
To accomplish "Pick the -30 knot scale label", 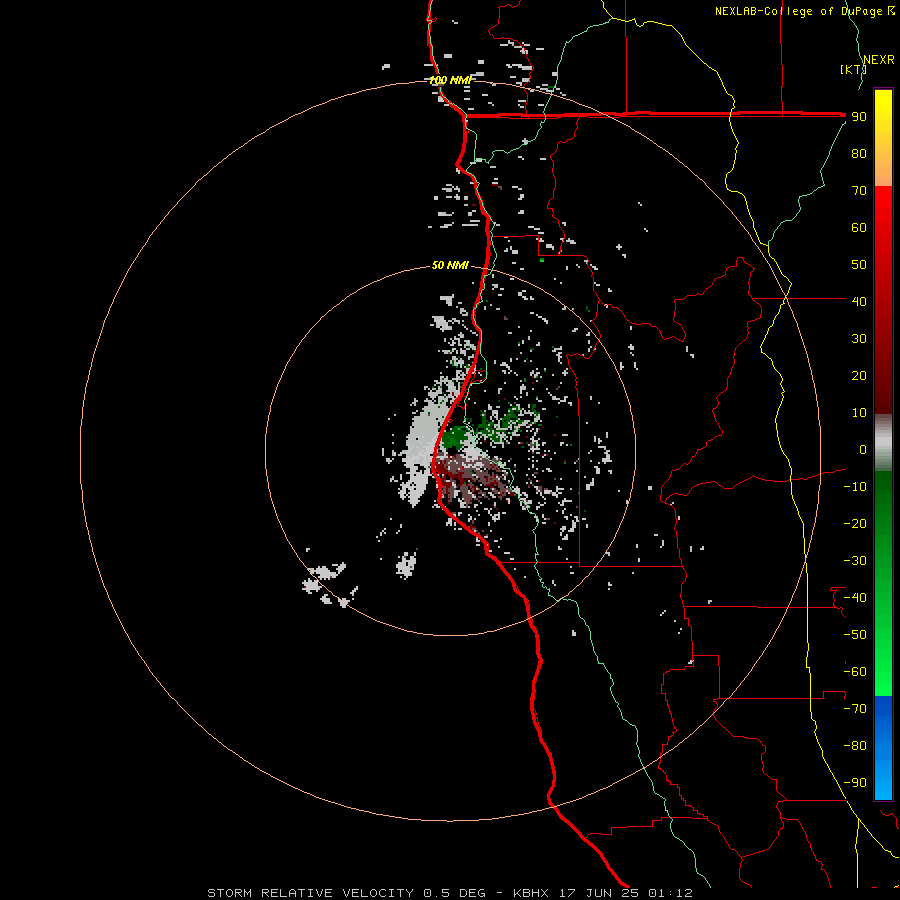I will 855,561.
